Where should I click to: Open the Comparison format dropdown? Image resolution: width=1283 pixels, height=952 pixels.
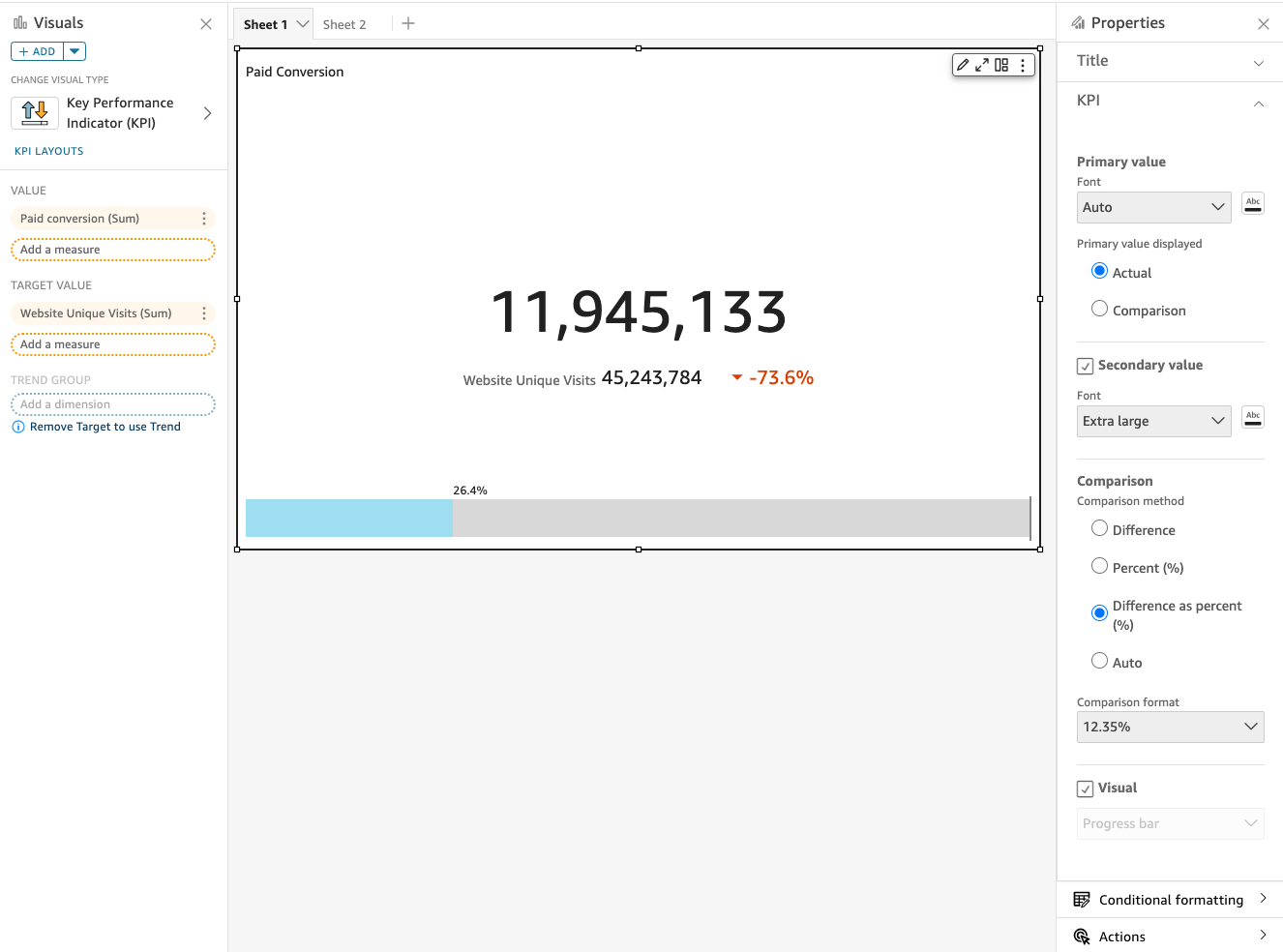tap(1170, 727)
